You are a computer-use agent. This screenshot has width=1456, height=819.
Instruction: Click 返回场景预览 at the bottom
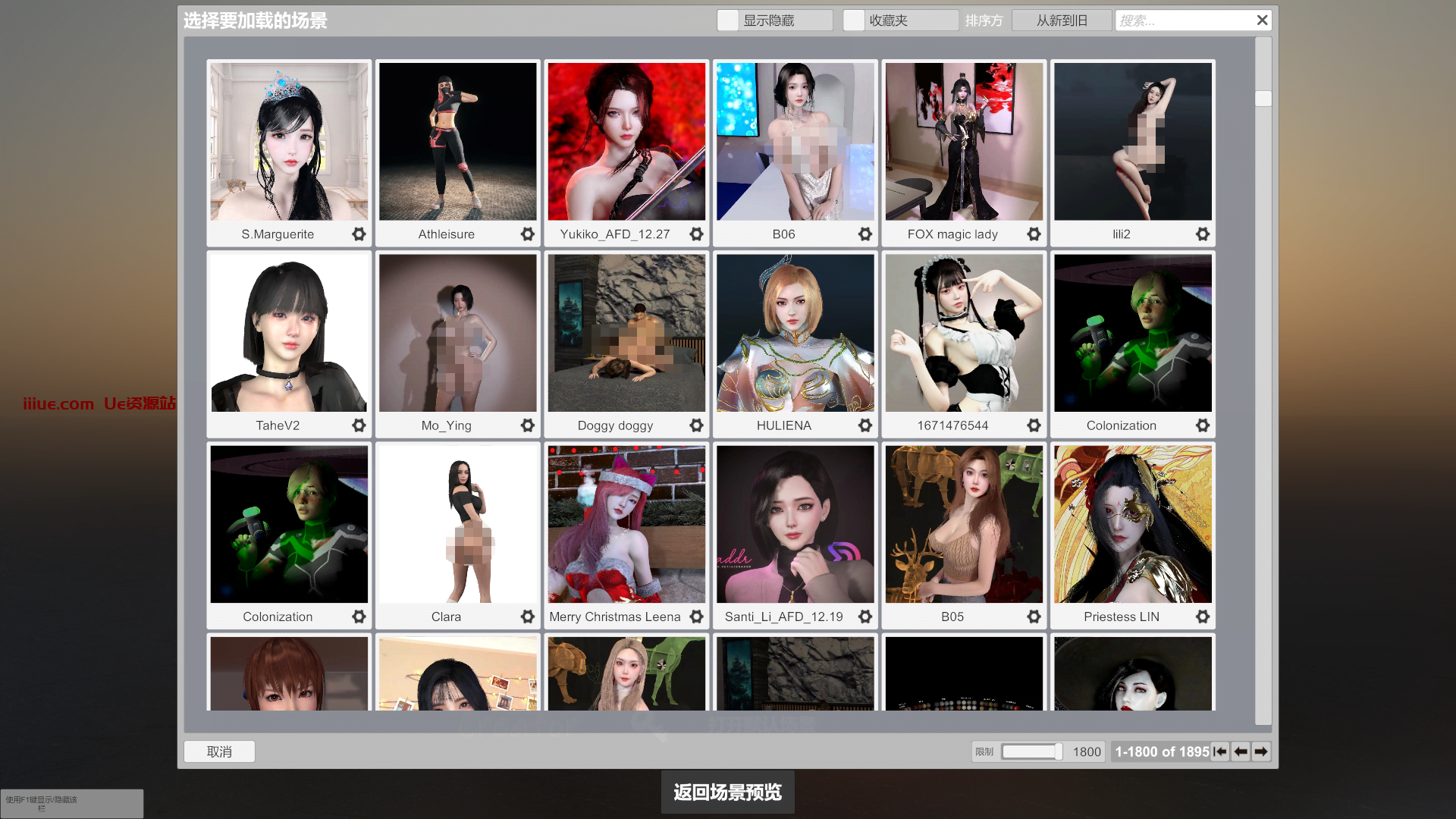727,792
